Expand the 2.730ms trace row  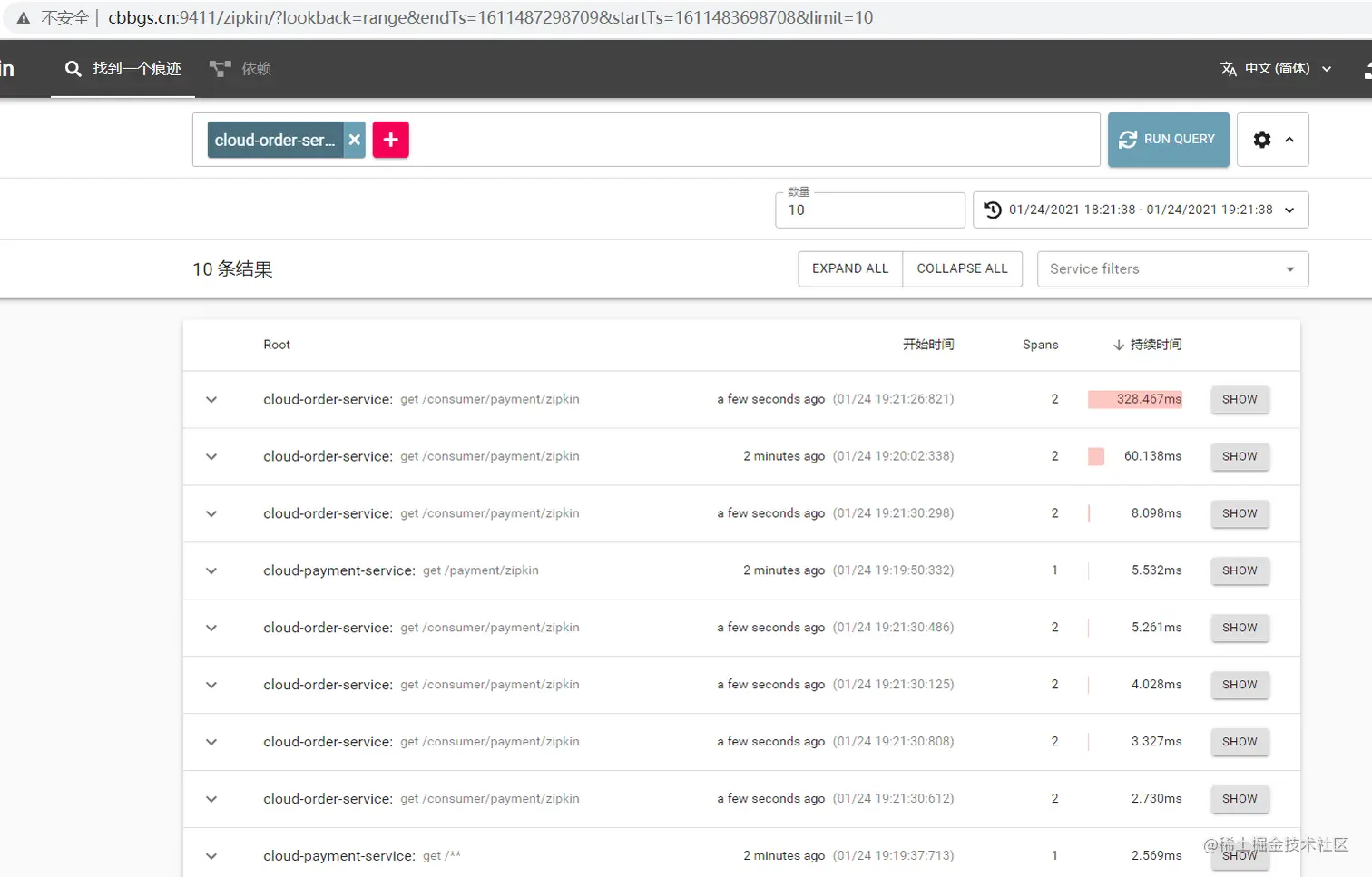[x=211, y=799]
